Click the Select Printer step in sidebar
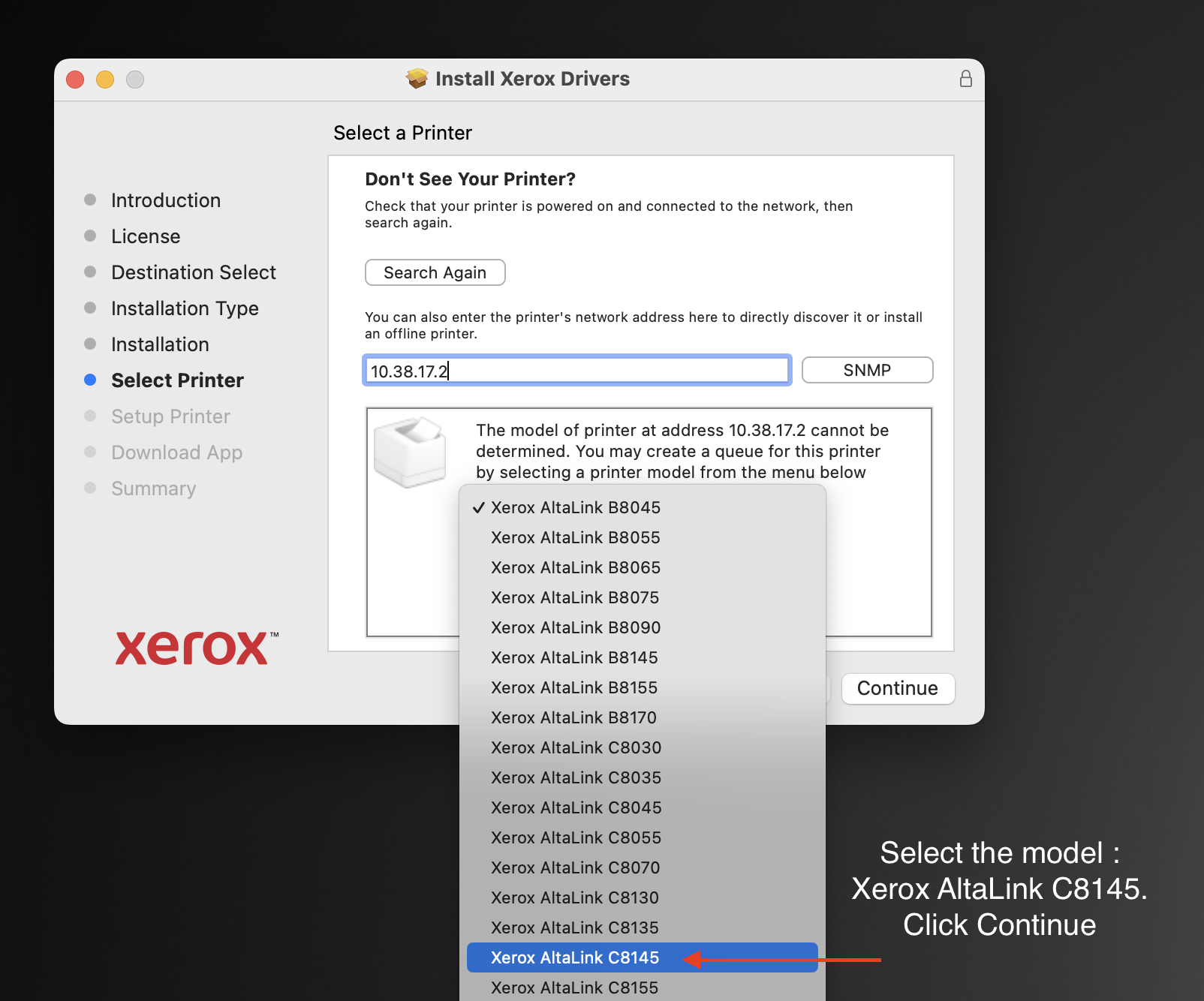 [177, 380]
